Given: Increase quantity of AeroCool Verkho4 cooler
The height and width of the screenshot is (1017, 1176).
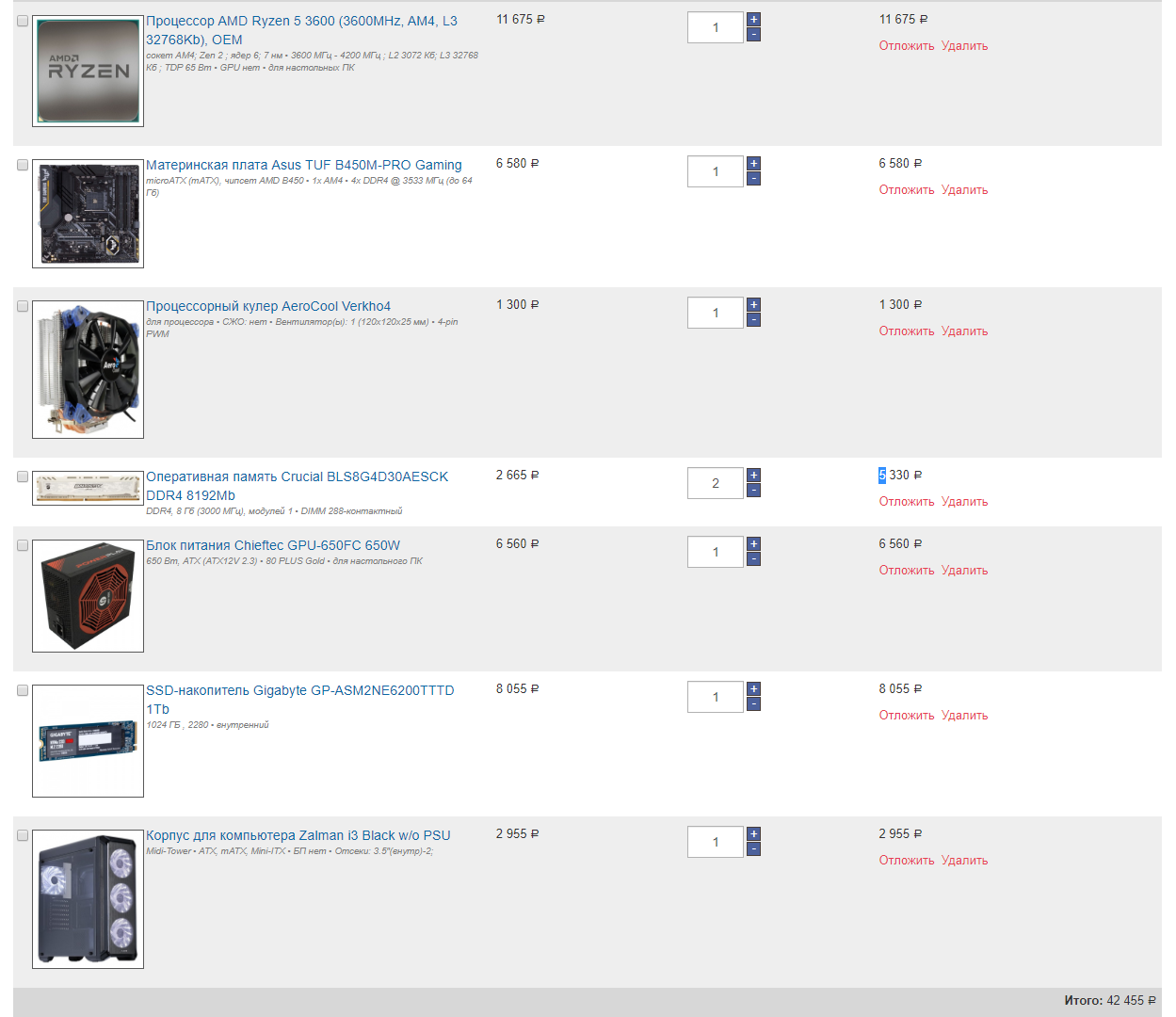Looking at the screenshot, I should tap(753, 305).
